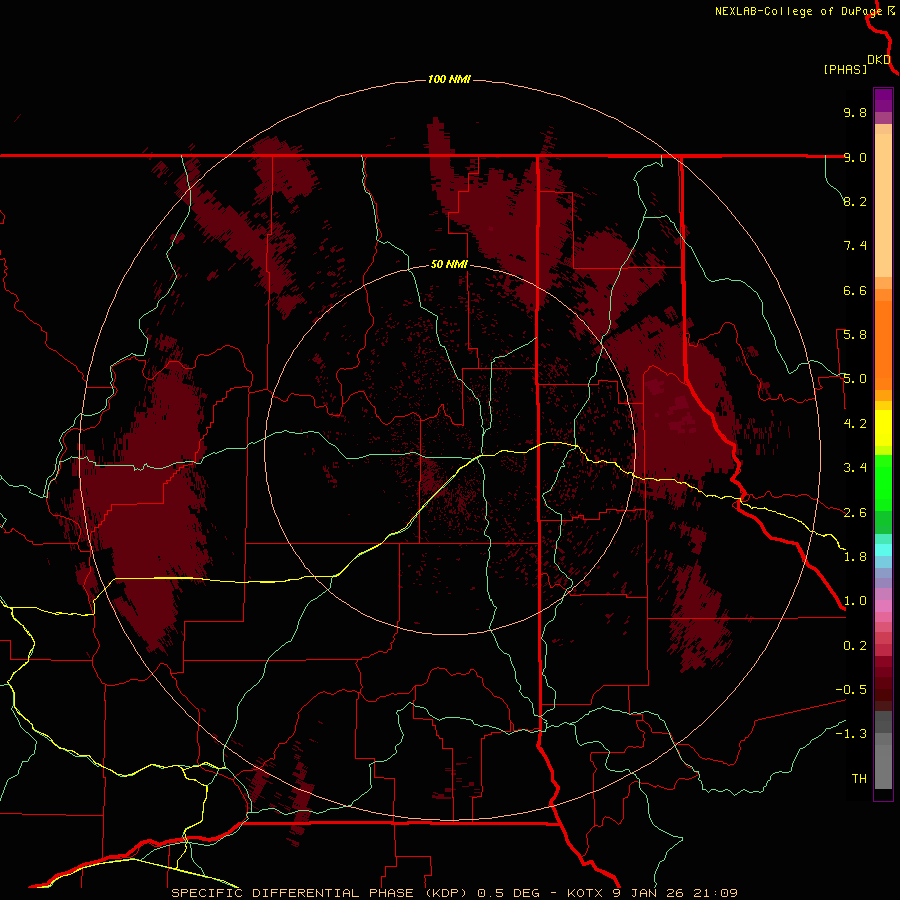Image resolution: width=900 pixels, height=900 pixels.
Task: Click the 2.6 scale value
Action: [855, 512]
